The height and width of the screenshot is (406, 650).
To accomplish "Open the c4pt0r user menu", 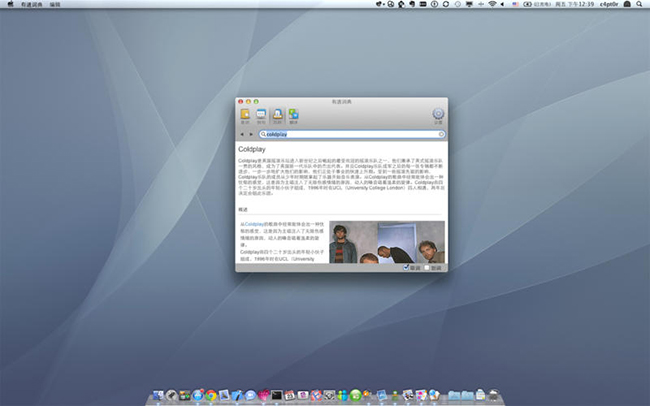I will pos(609,4).
